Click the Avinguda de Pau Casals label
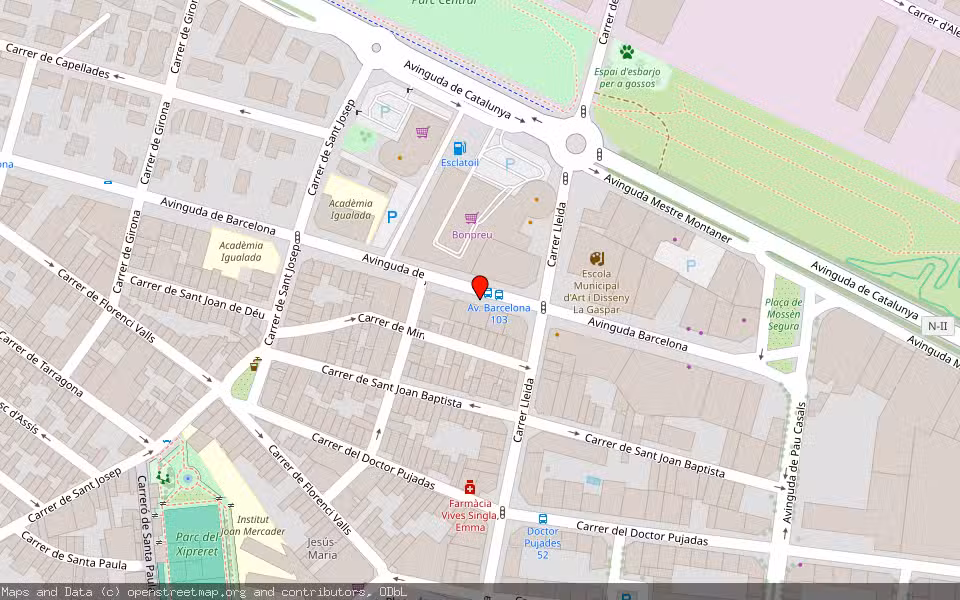The height and width of the screenshot is (600, 960). 794,462
